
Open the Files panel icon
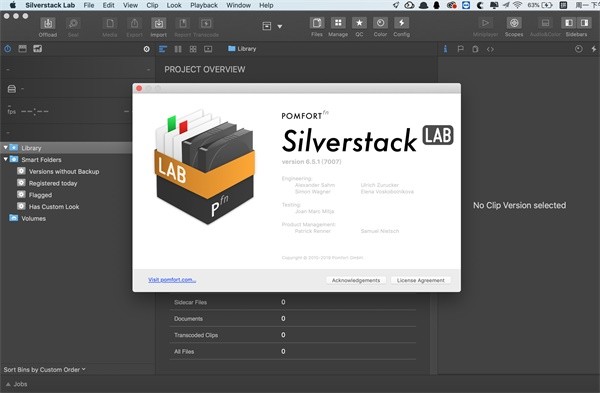pos(317,23)
